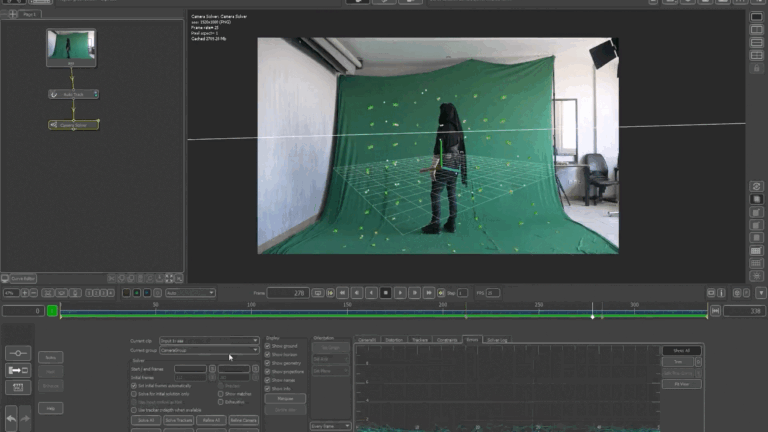Open the Auto display mode dropdown
Viewport: 768px width, 432px height.
click(190, 293)
